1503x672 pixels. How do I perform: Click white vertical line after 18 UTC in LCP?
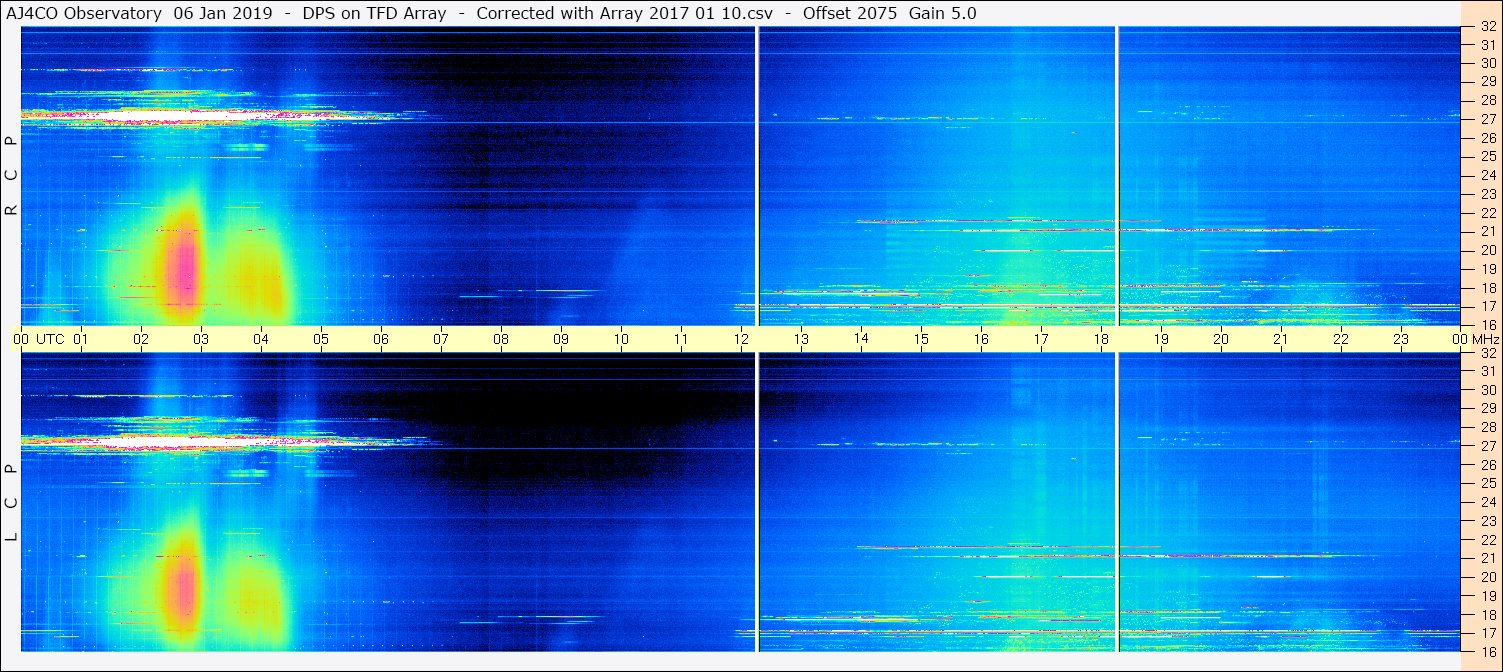coord(1116,501)
